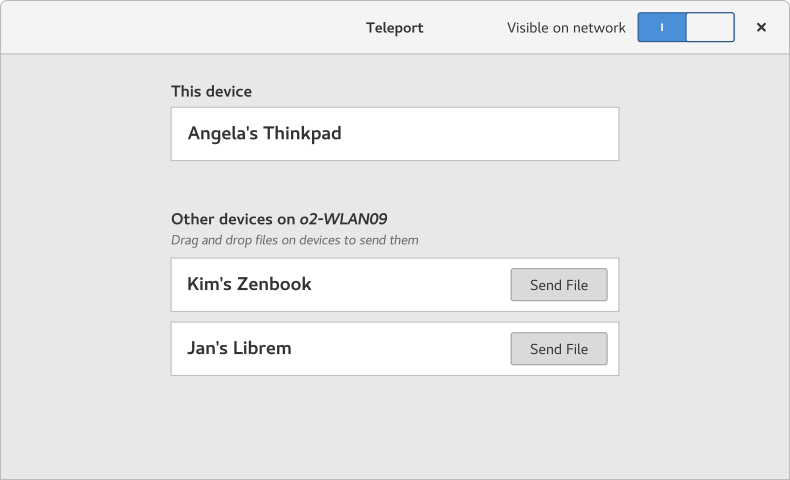
Task: Click empty space right of Angela's Thinkpad name
Action: click(480, 133)
